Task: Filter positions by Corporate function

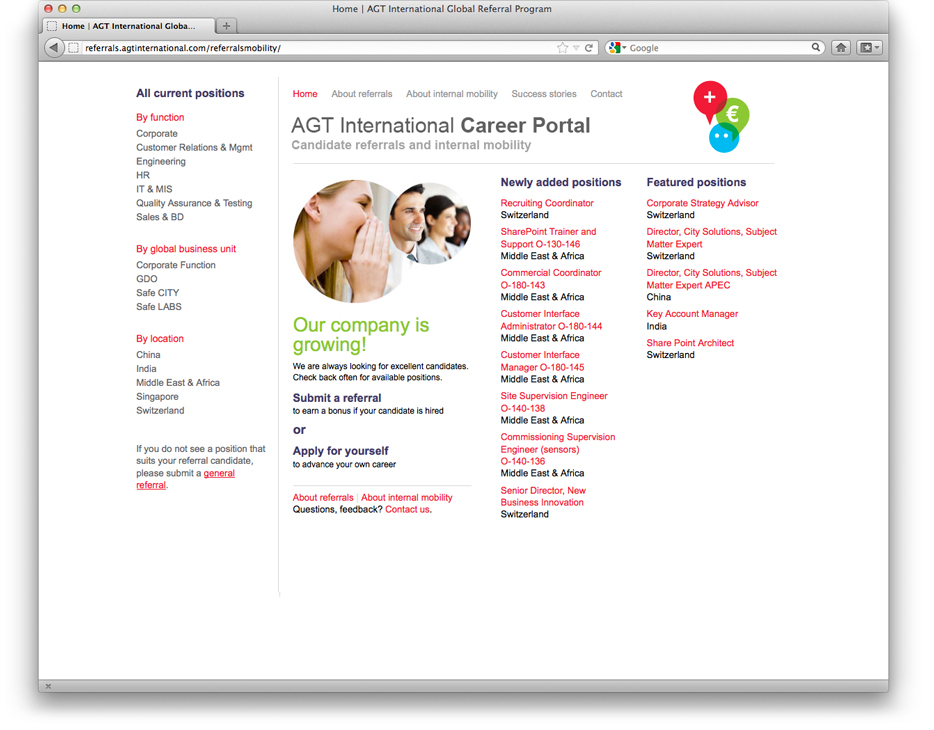Action: pyautogui.click(x=157, y=133)
